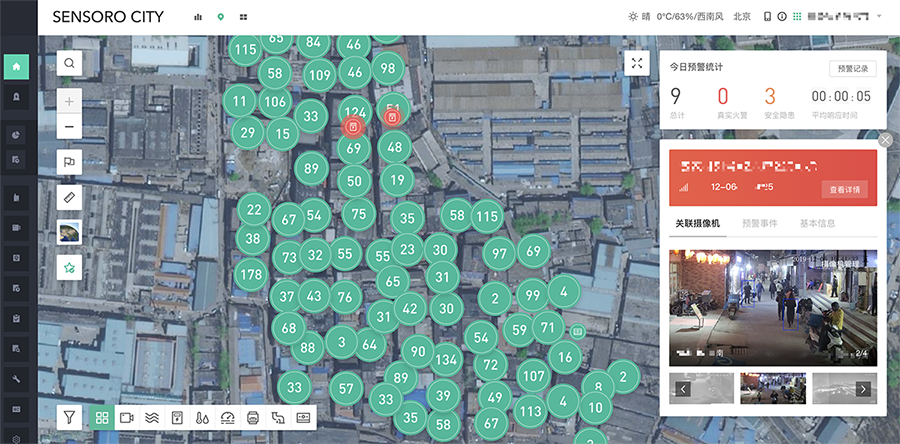Click the mobile phone icon in the header
The width and height of the screenshot is (900, 444).
click(767, 17)
